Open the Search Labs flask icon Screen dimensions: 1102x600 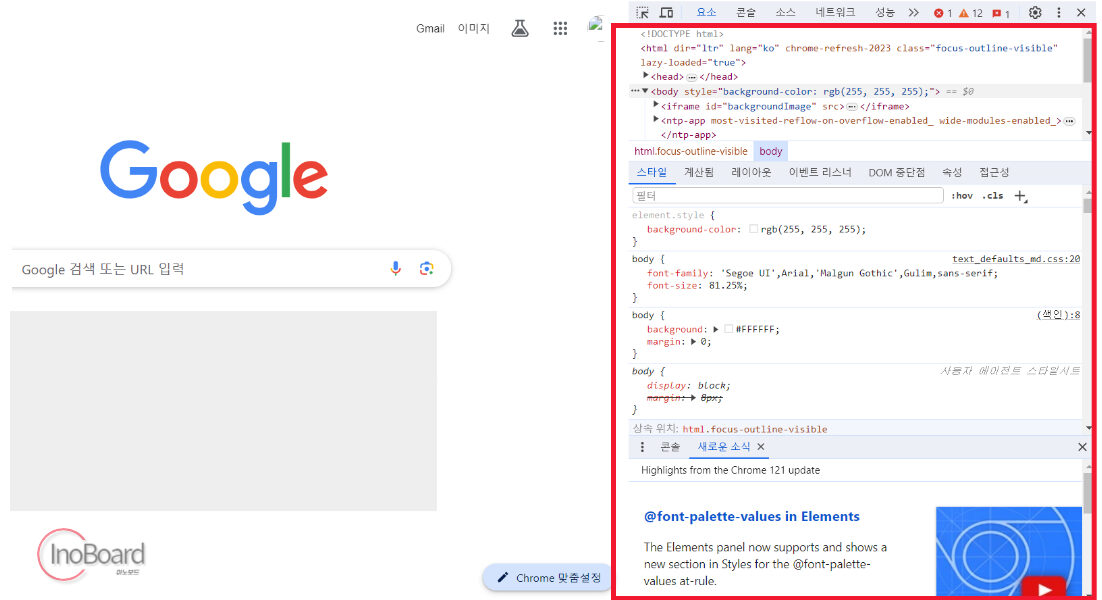[x=520, y=28]
